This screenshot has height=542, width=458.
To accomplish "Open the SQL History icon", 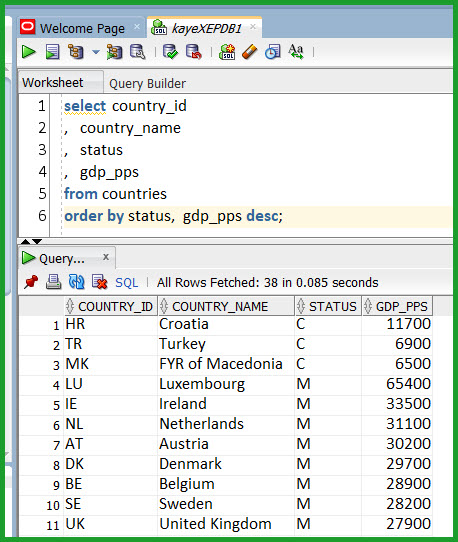I will [273, 52].
